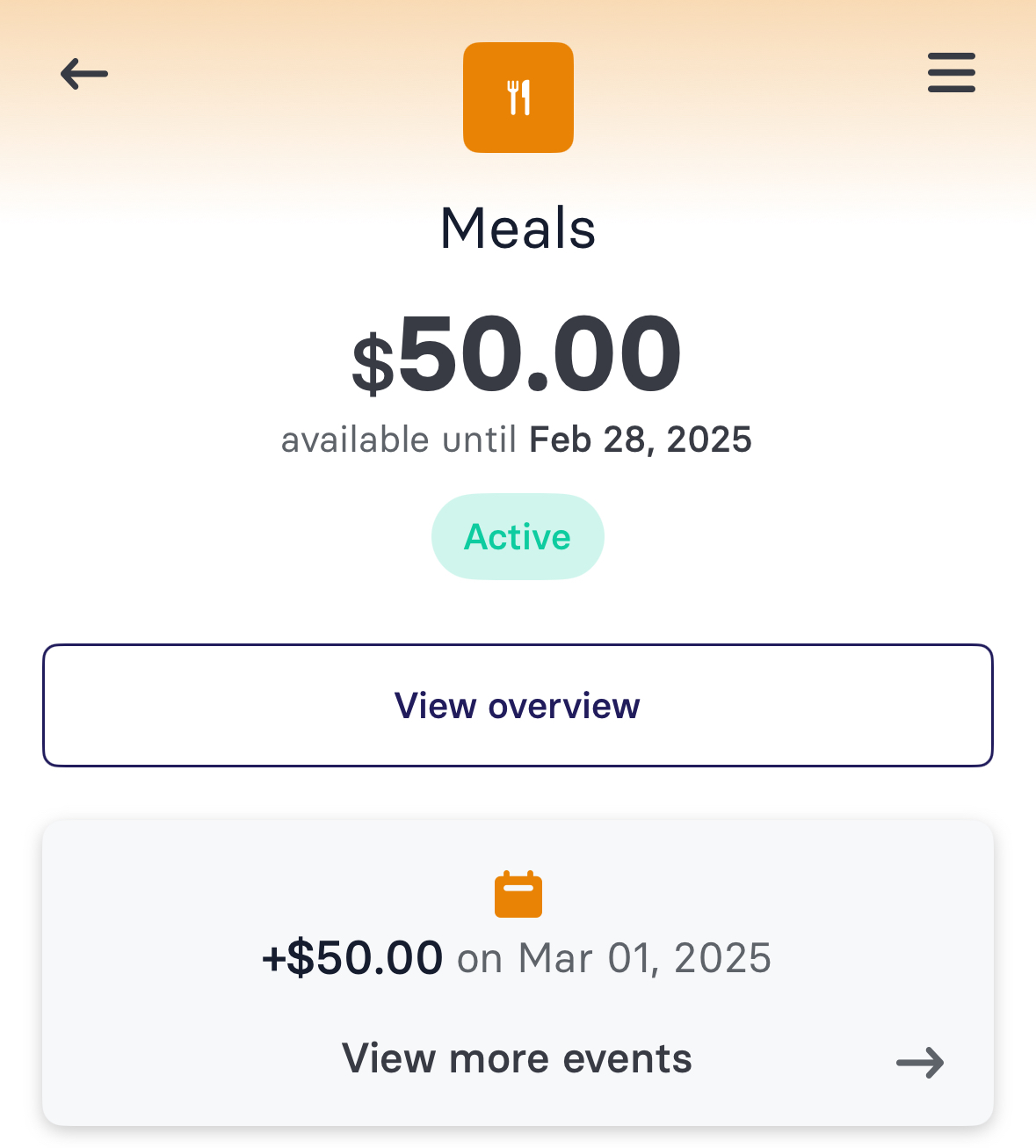Tap the $50.00 balance amount

(x=517, y=355)
